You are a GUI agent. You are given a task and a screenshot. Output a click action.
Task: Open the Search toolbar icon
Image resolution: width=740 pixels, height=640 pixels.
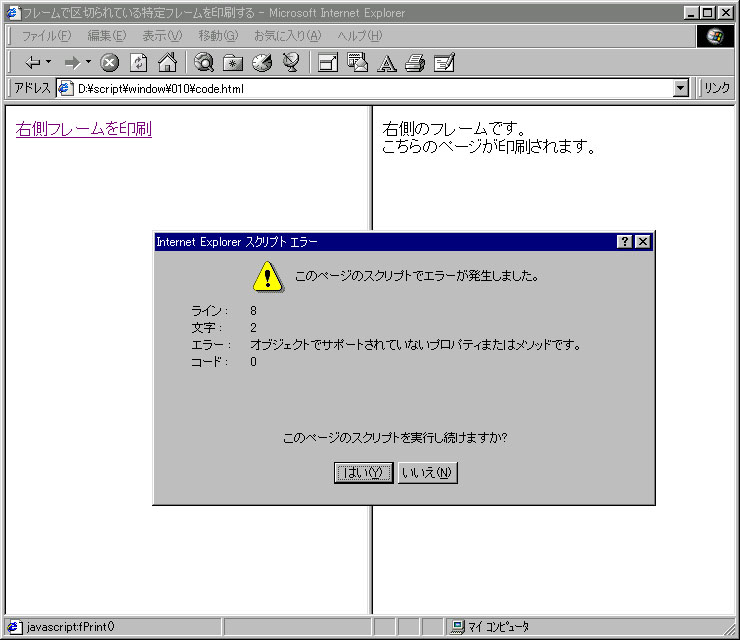tap(204, 62)
